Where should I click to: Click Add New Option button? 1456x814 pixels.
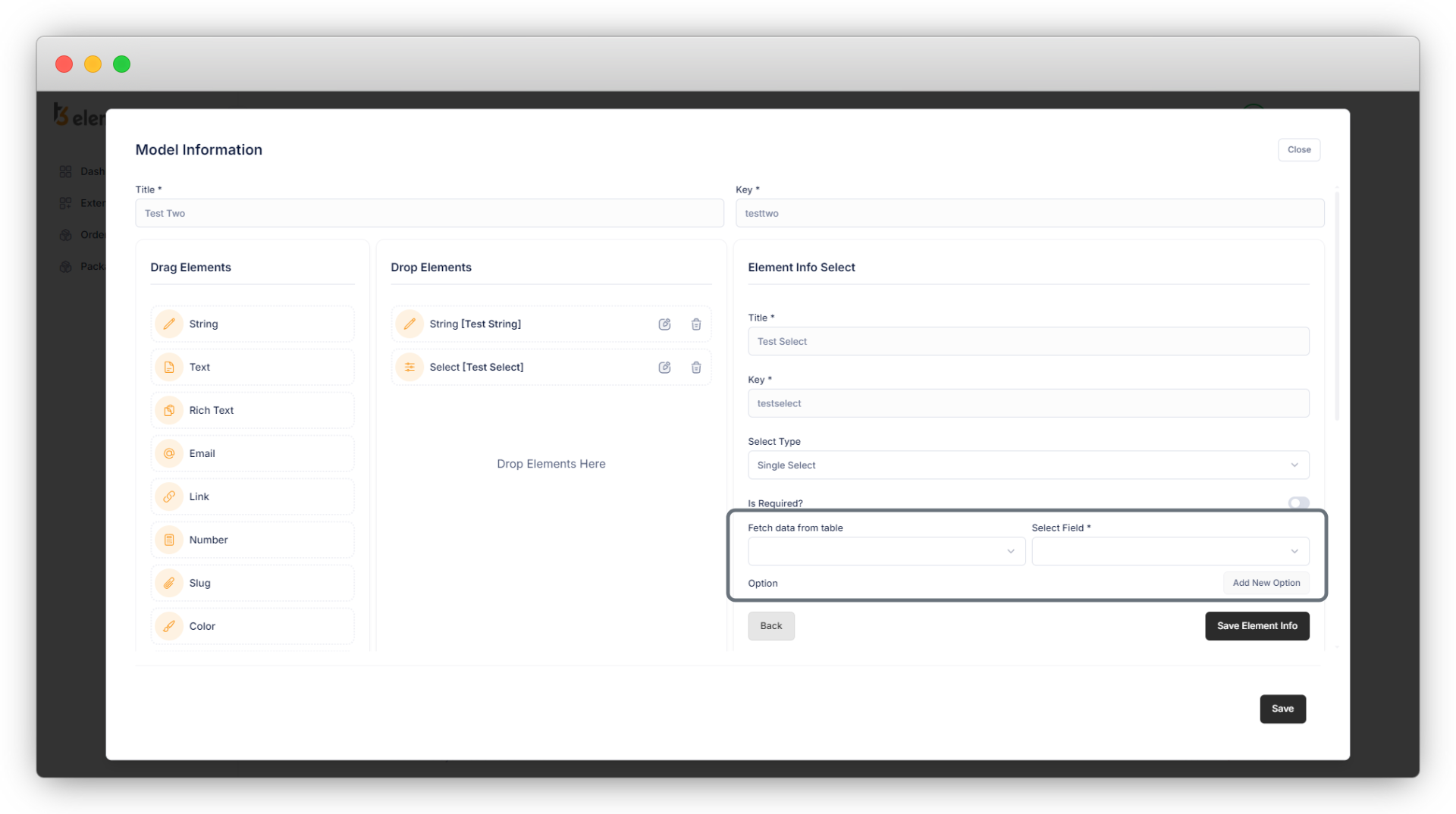1266,583
